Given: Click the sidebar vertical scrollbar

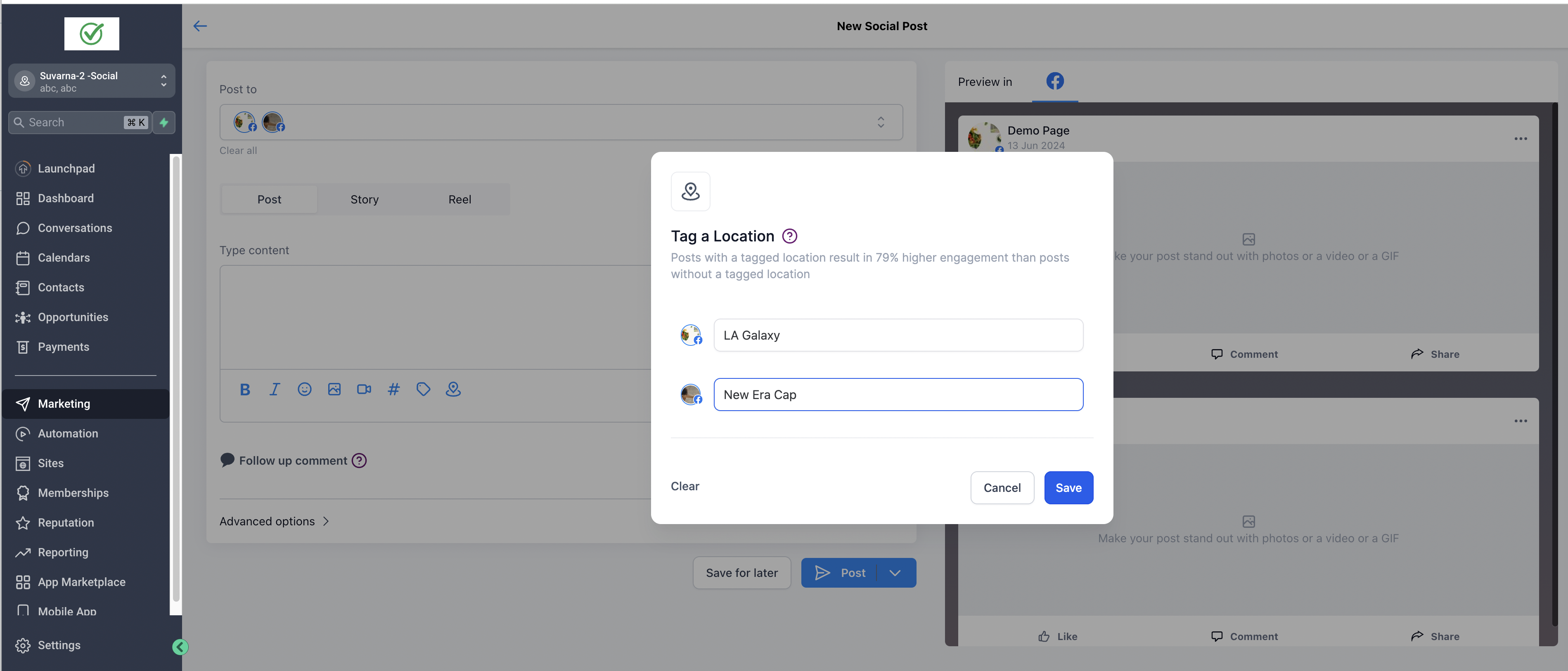Looking at the screenshot, I should 176,377.
